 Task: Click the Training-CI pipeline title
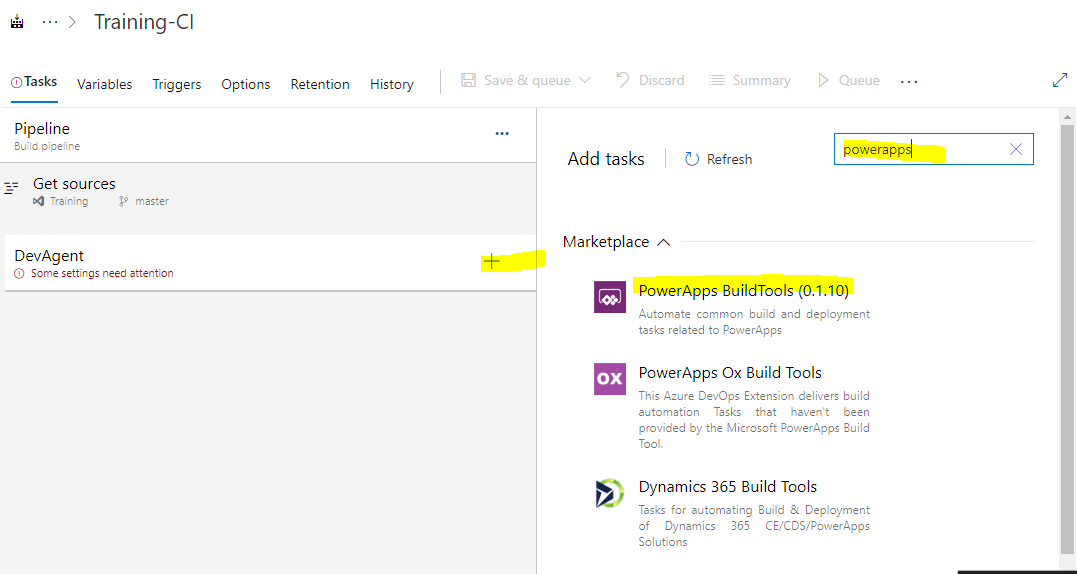click(x=144, y=22)
